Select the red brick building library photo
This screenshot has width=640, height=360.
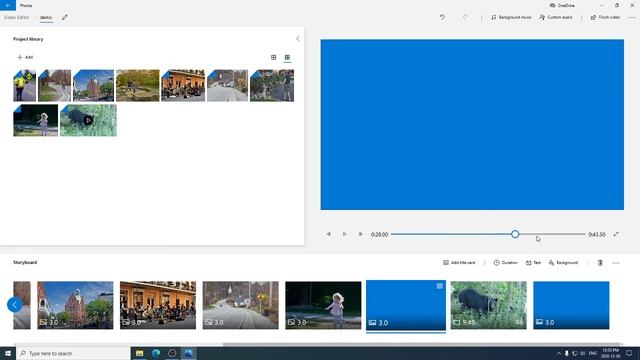click(x=93, y=85)
